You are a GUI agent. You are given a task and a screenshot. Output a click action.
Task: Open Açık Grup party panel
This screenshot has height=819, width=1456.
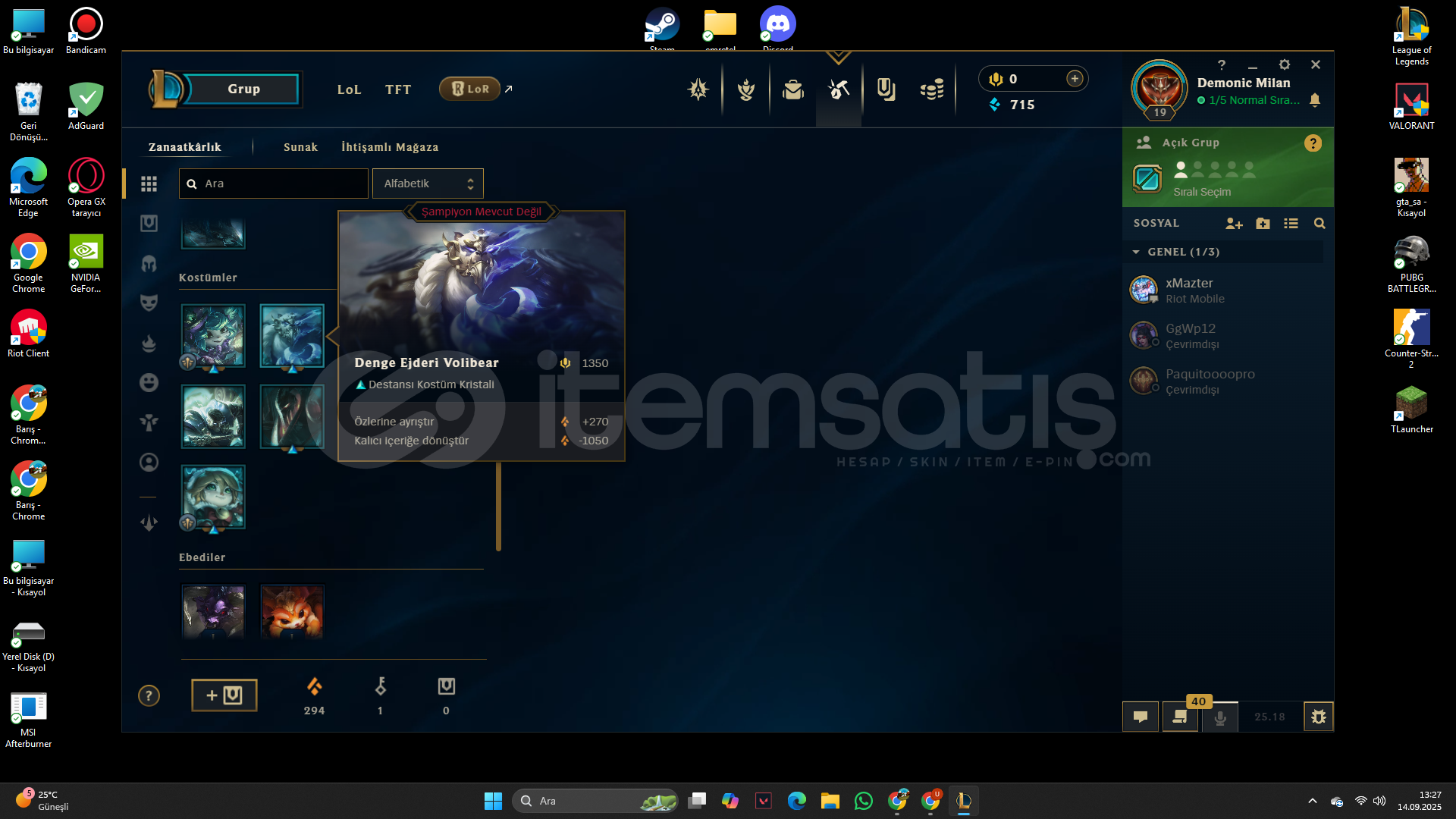pyautogui.click(x=1228, y=168)
